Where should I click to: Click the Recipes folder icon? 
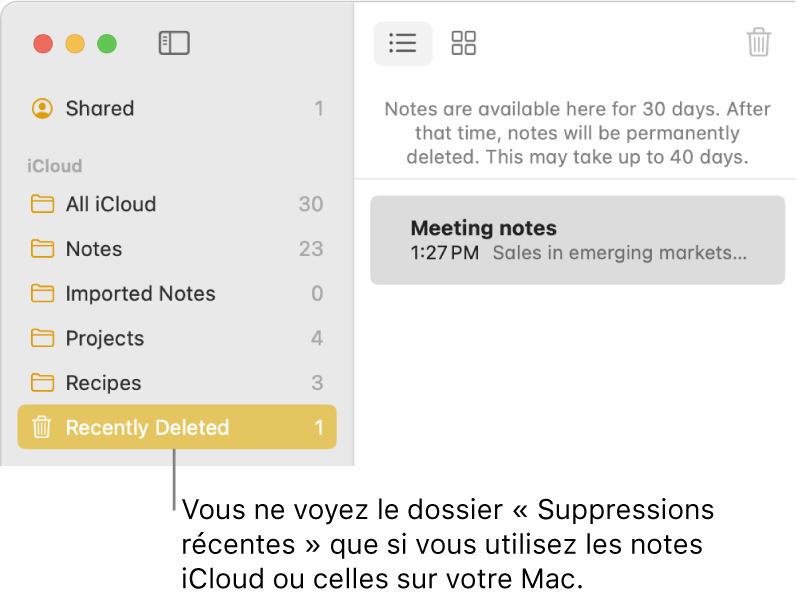(42, 383)
